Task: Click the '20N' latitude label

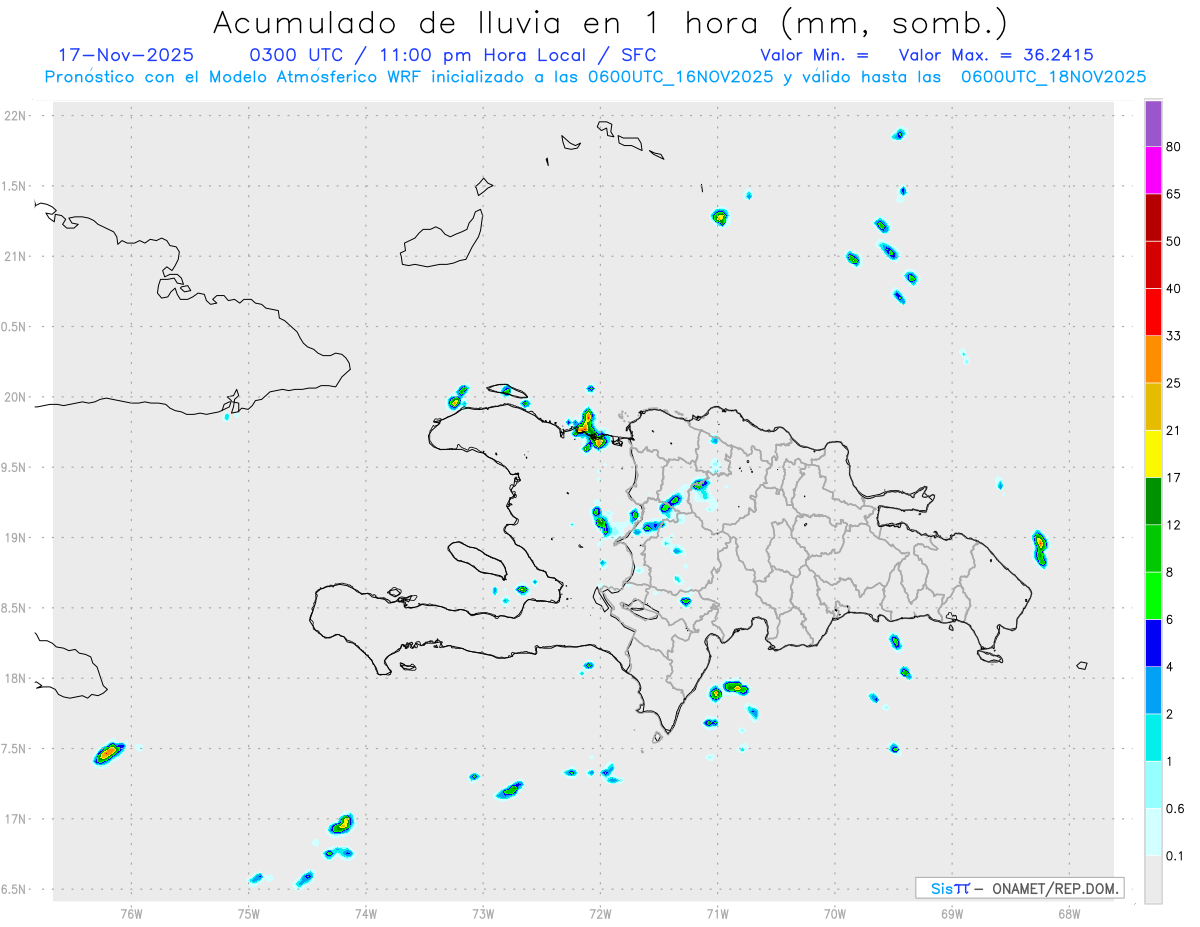Action: click(x=17, y=397)
